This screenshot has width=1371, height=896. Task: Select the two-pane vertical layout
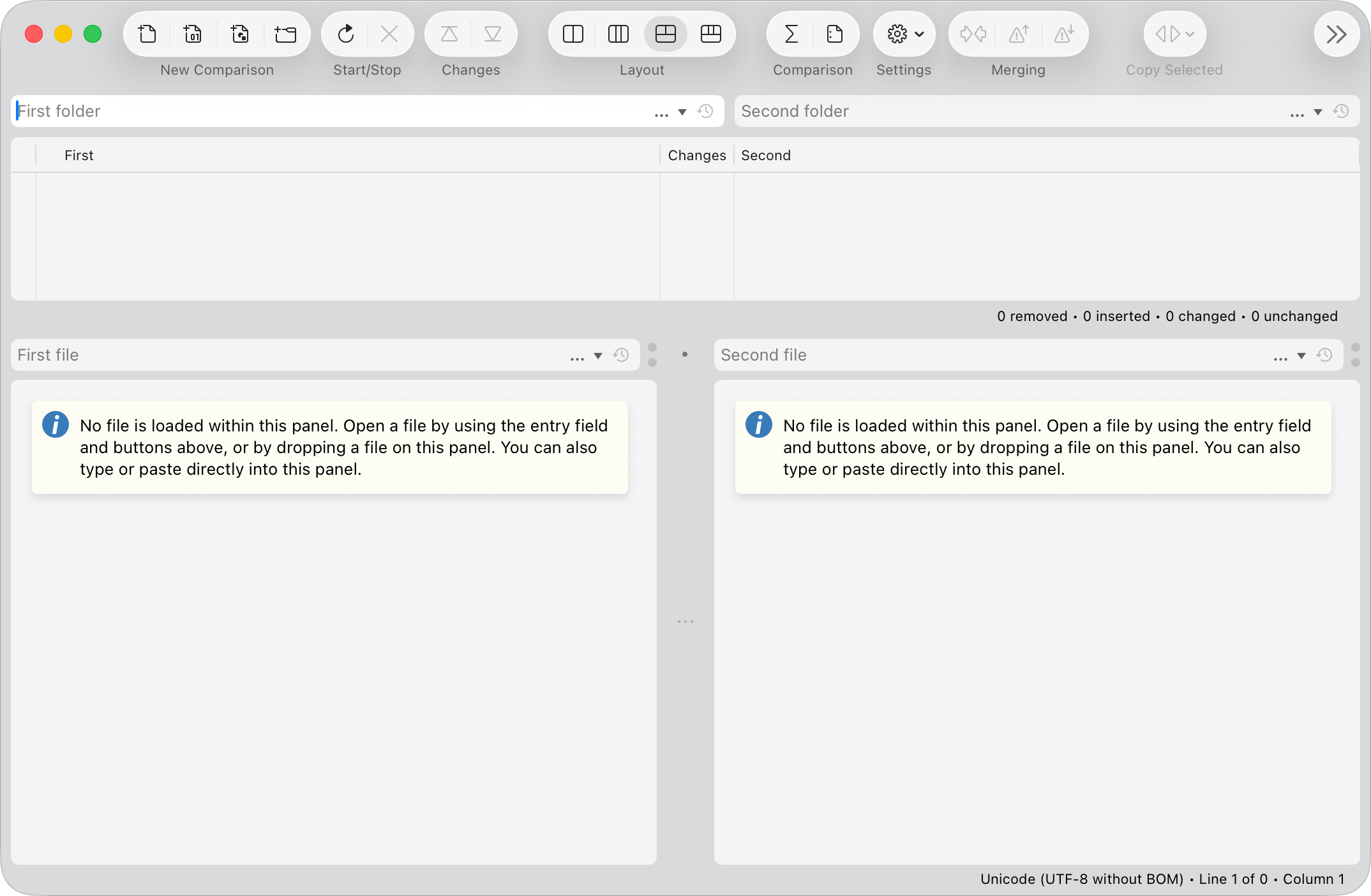573,34
